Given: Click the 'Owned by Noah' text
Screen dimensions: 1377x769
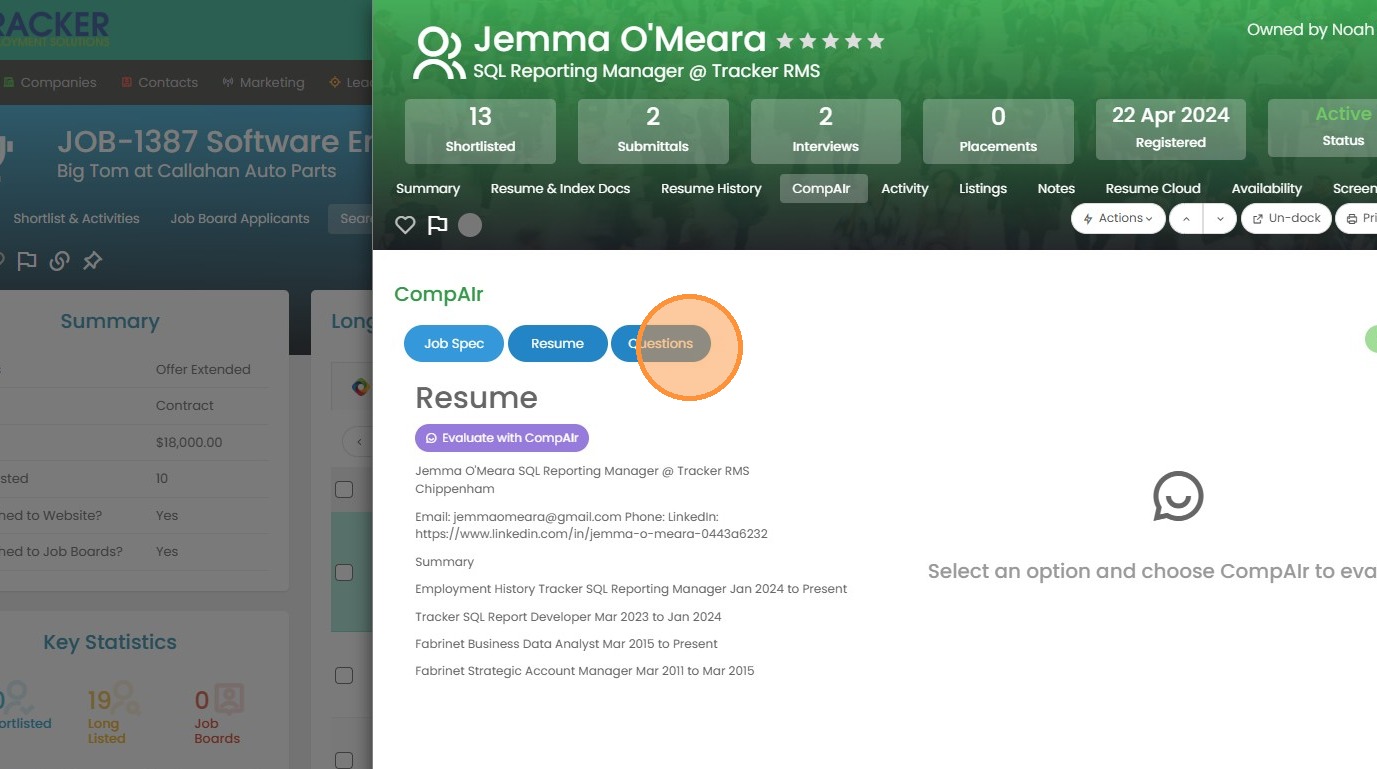Looking at the screenshot, I should tap(1311, 29).
